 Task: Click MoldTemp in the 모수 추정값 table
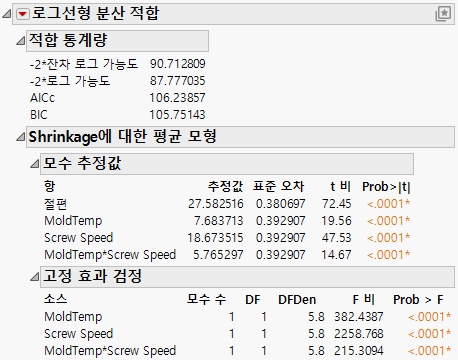tap(73, 221)
